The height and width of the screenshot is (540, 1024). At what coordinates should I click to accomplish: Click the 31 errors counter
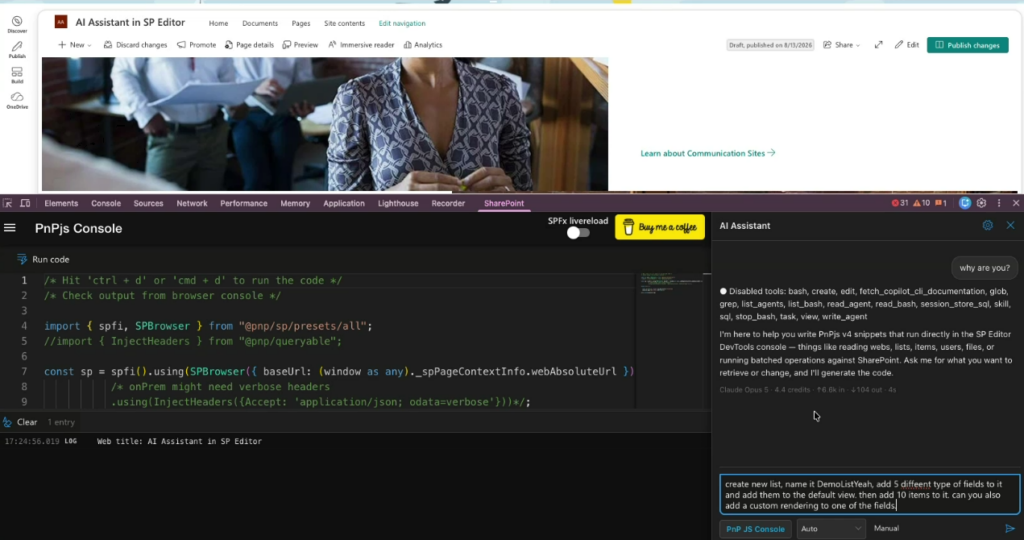click(900, 204)
